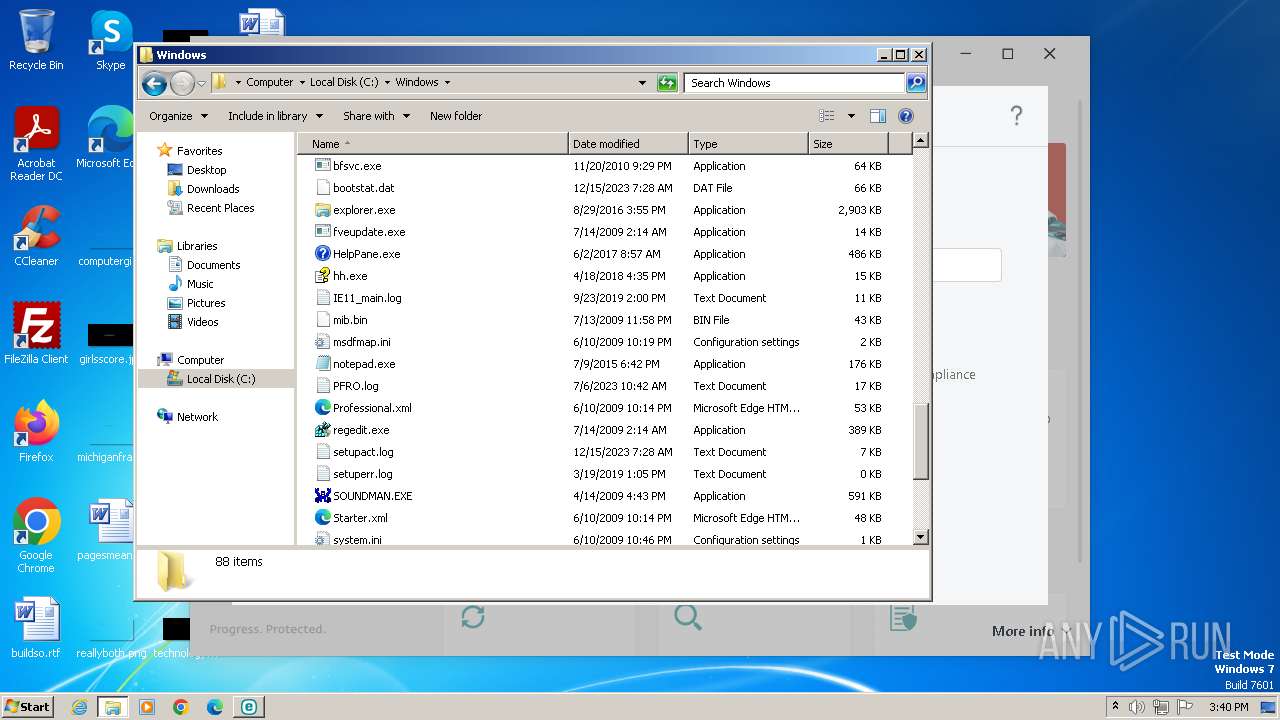Select setupact.log file
The image size is (1280, 720).
[x=363, y=452]
